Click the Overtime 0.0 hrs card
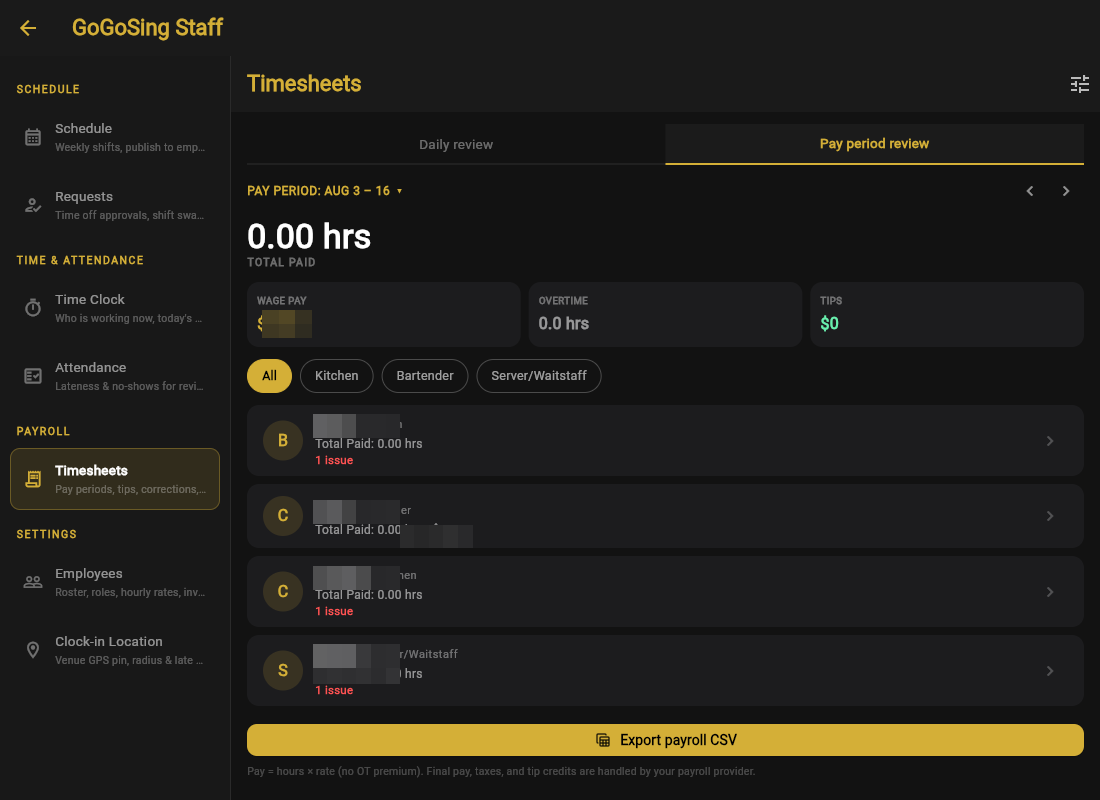Image resolution: width=1100 pixels, height=800 pixels. pyautogui.click(x=665, y=314)
